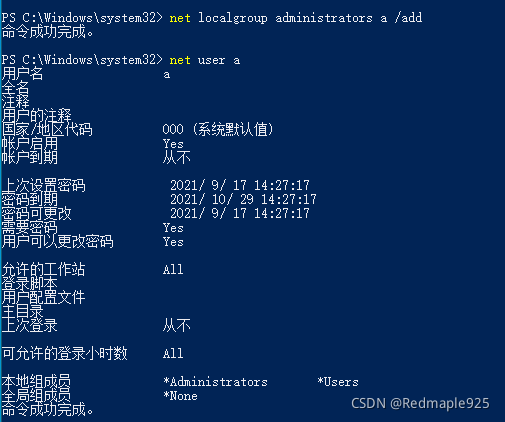
Task: Click the All beside 可允许的登录小时数
Action: (x=173, y=353)
